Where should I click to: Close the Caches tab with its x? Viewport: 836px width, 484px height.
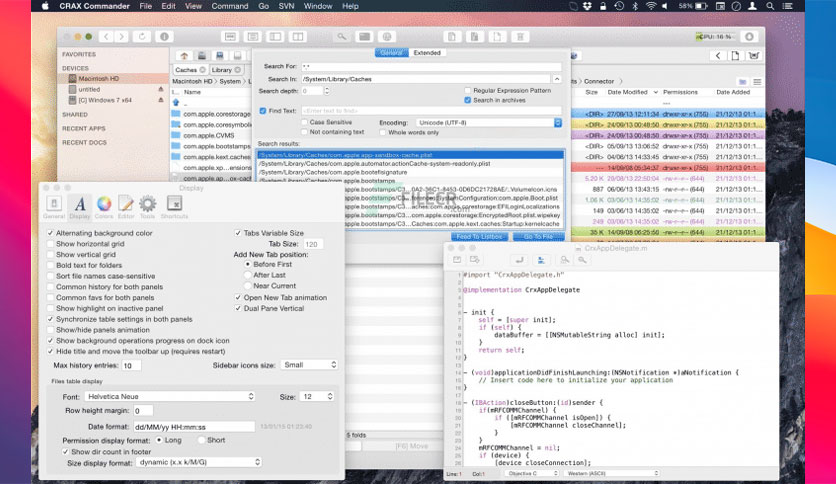coord(202,70)
